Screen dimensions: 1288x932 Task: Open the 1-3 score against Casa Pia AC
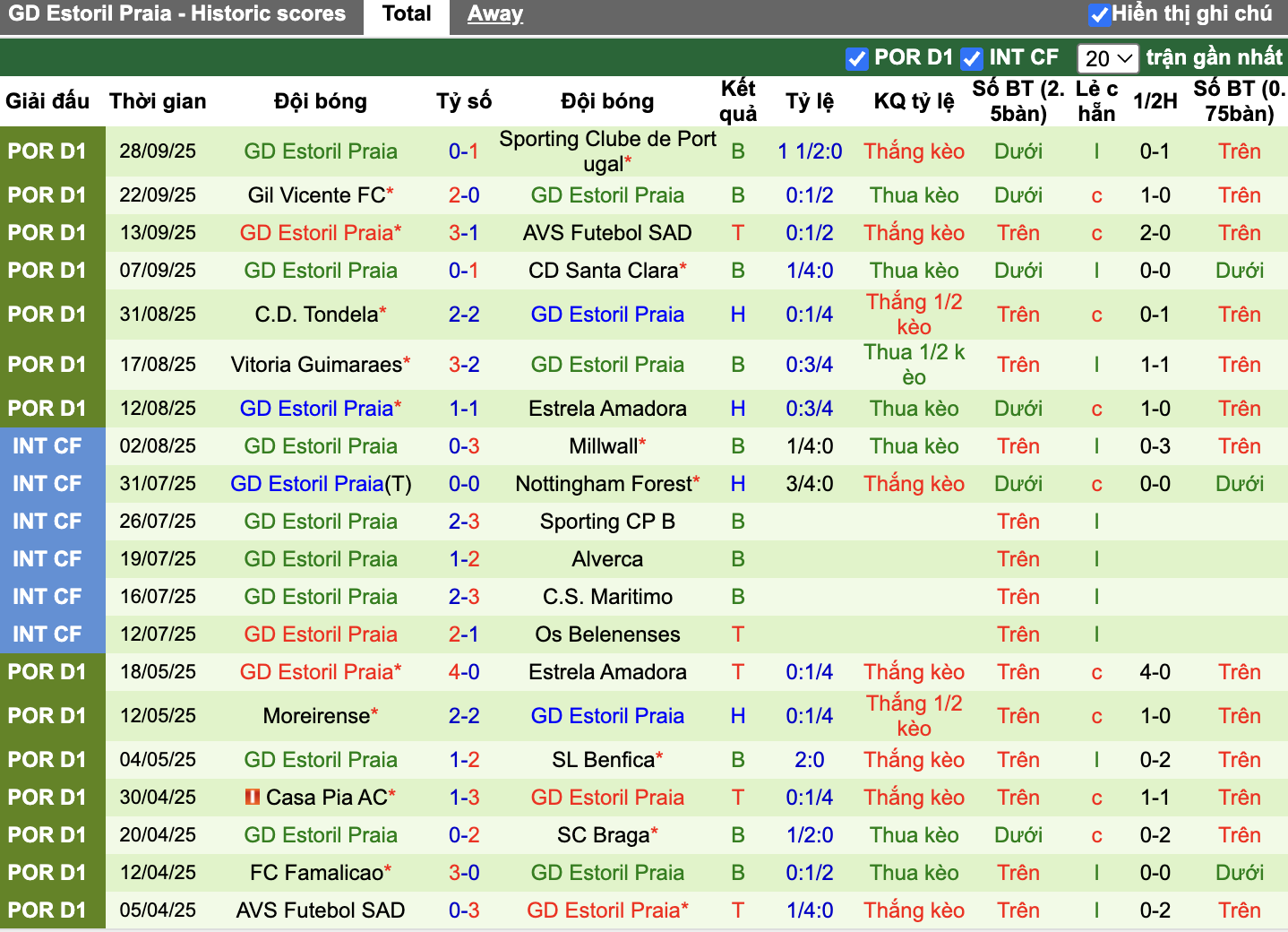click(464, 798)
